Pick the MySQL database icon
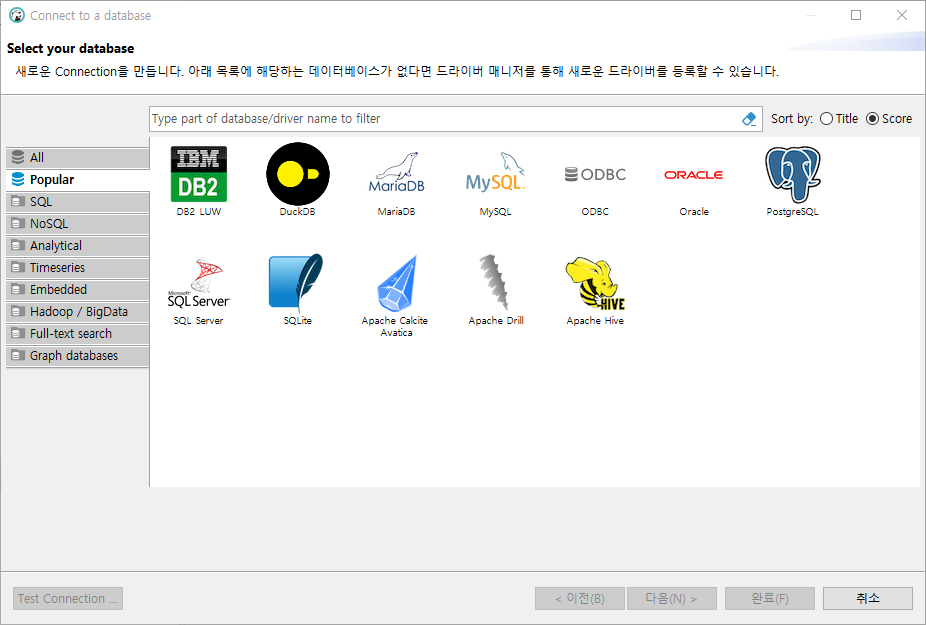The height and width of the screenshot is (625, 926). click(x=495, y=172)
